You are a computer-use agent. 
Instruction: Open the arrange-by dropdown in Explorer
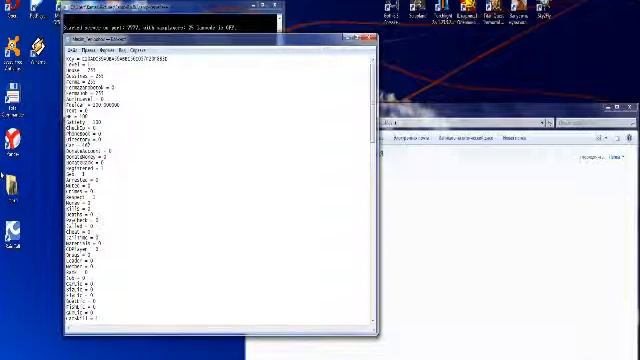point(616,157)
